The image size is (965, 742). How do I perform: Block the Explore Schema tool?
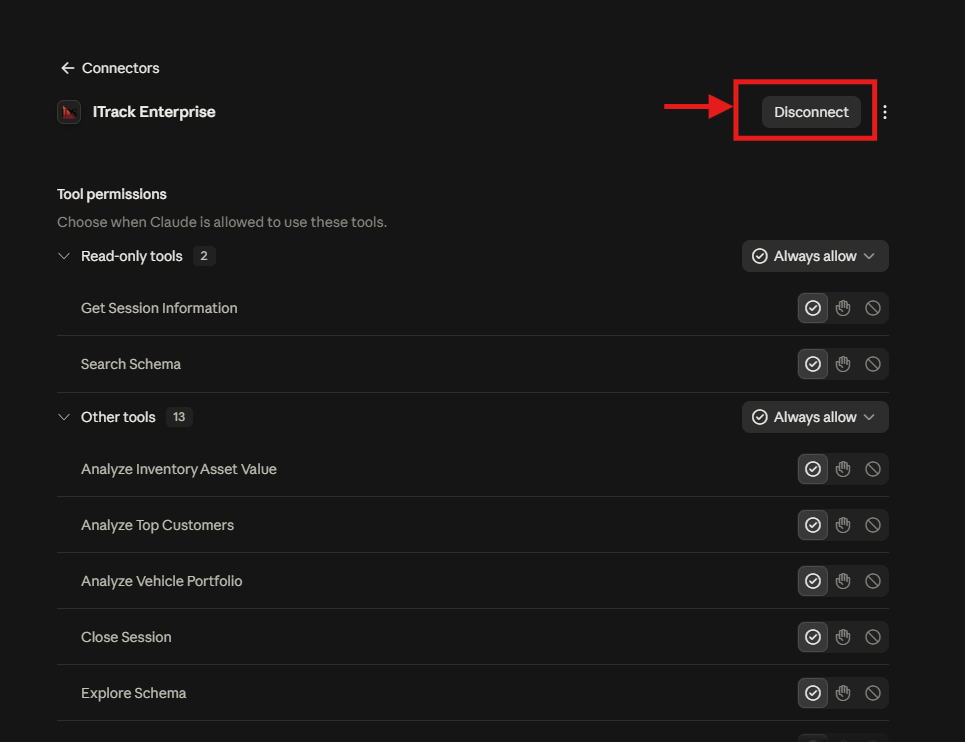pos(873,693)
